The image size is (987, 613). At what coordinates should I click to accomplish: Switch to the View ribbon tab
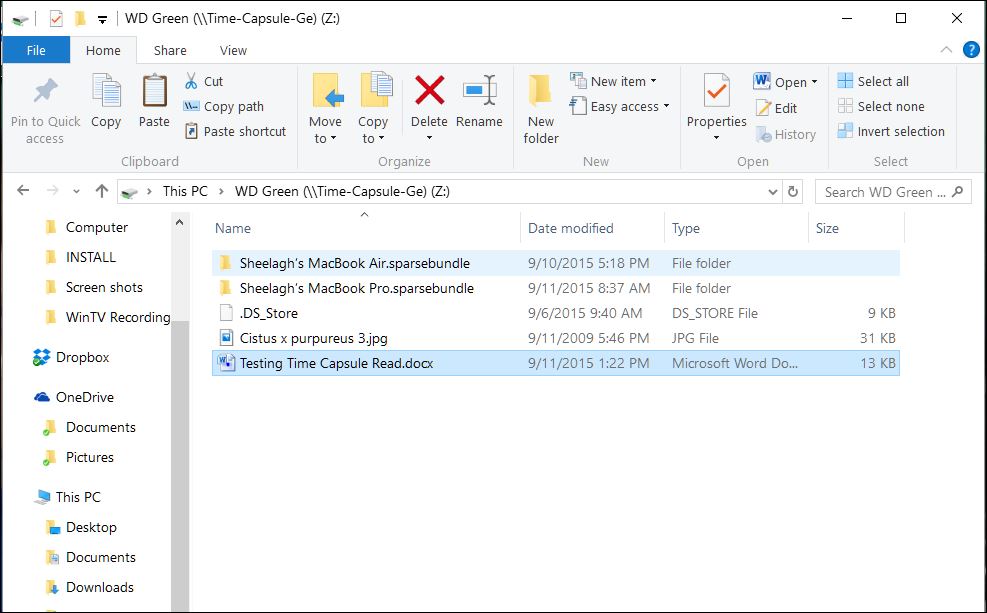click(233, 50)
